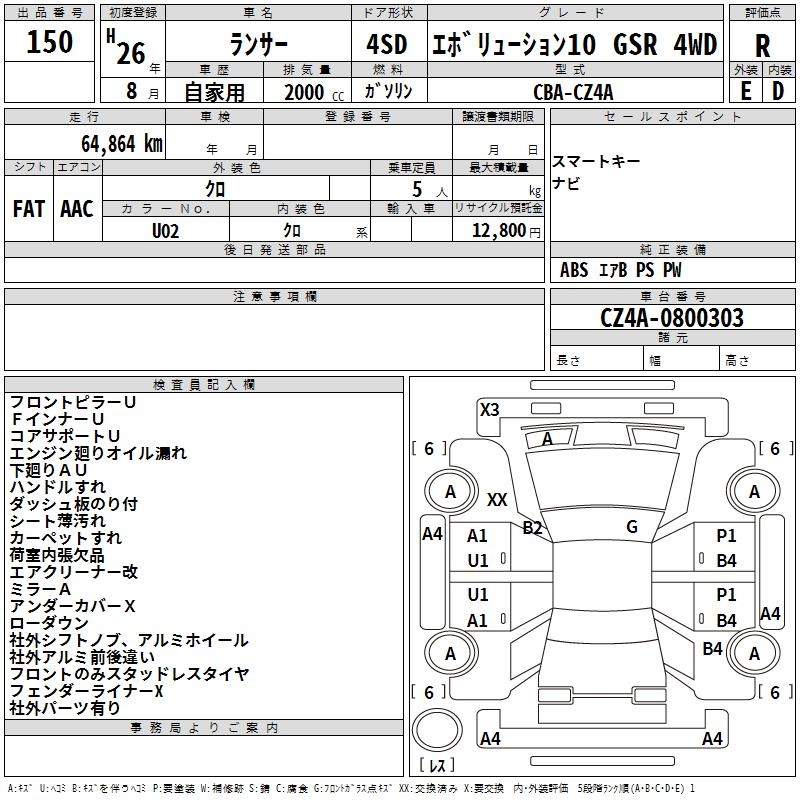Select the chassis number CZ4A-0800303

coord(672,318)
